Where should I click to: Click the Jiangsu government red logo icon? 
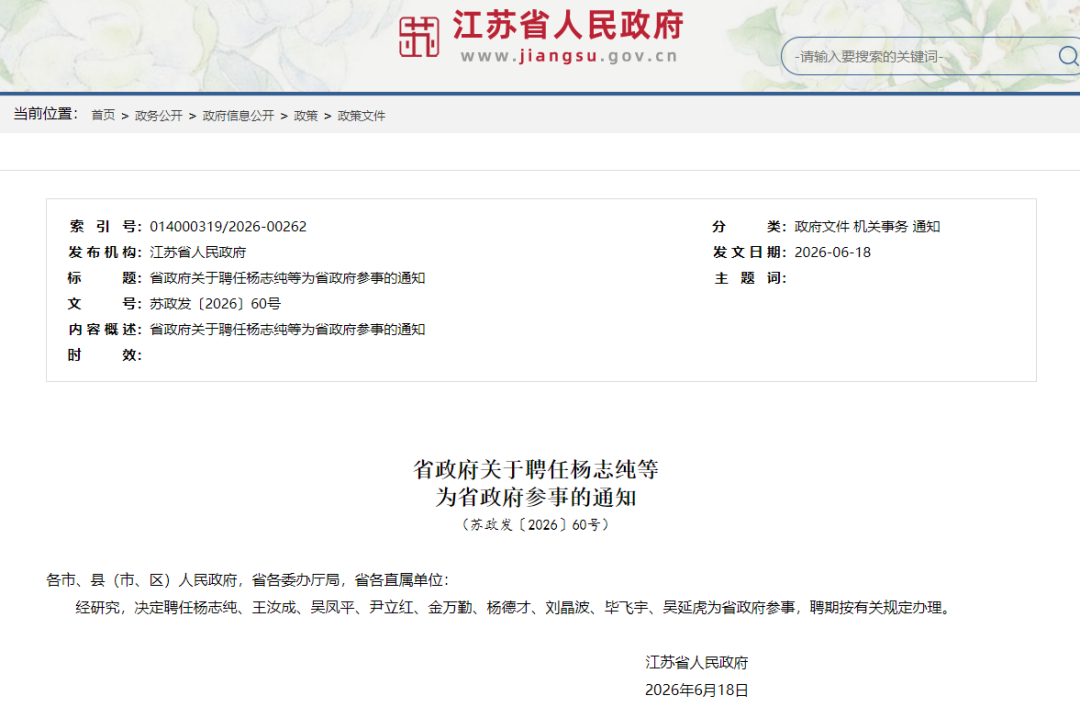pos(419,37)
